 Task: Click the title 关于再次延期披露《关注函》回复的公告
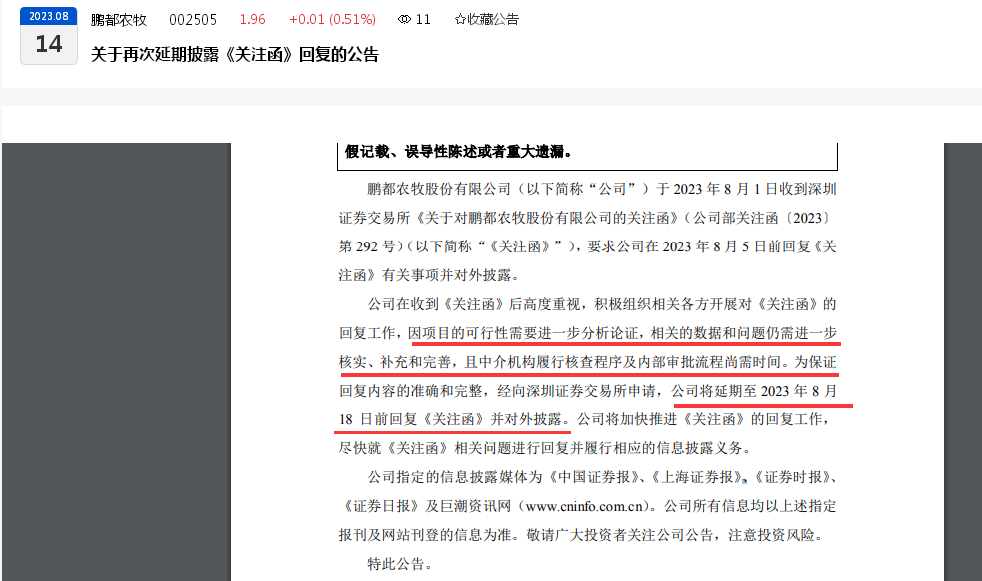click(235, 54)
